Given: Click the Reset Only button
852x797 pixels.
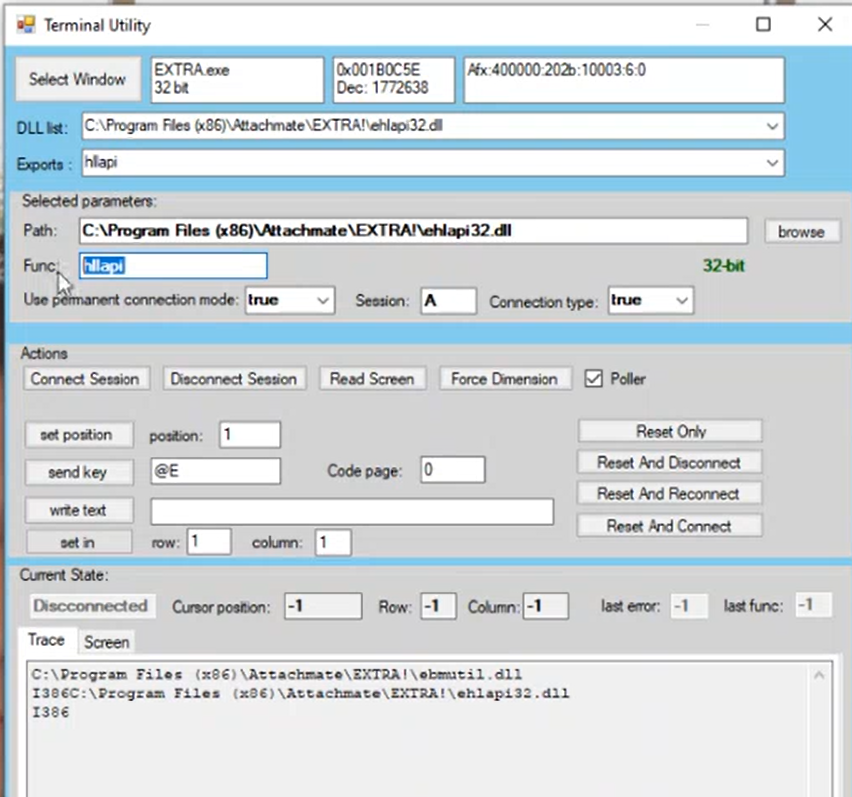Looking at the screenshot, I should click(670, 431).
